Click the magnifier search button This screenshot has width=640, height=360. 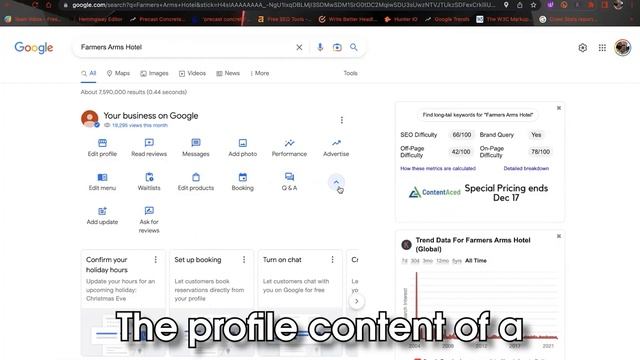(353, 47)
